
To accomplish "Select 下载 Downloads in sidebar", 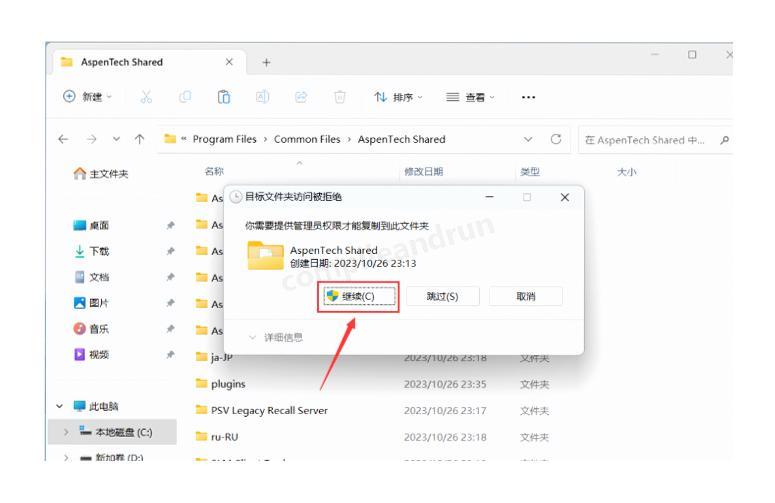I will (x=91, y=252).
